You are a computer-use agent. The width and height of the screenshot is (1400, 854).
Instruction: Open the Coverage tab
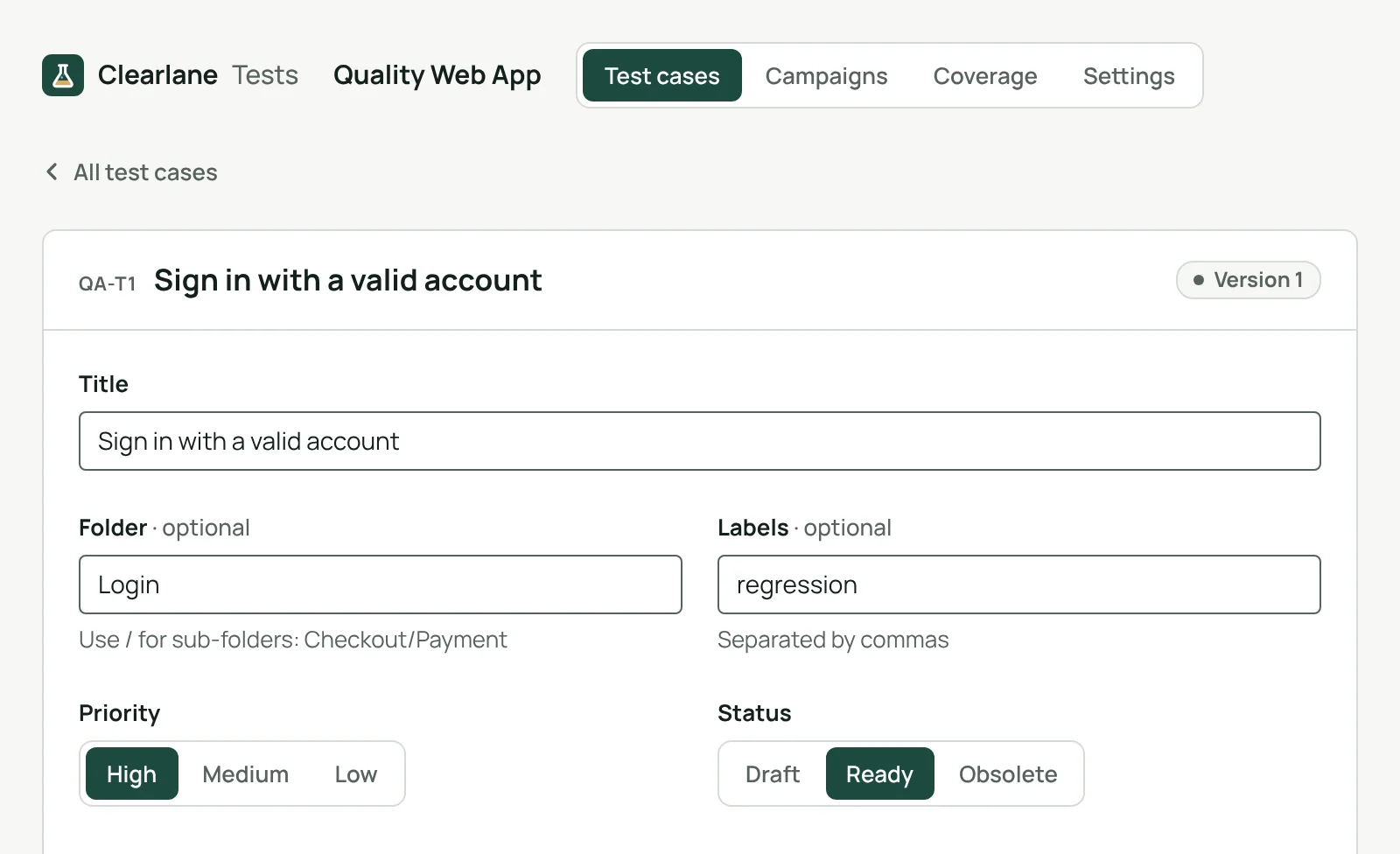tap(985, 75)
